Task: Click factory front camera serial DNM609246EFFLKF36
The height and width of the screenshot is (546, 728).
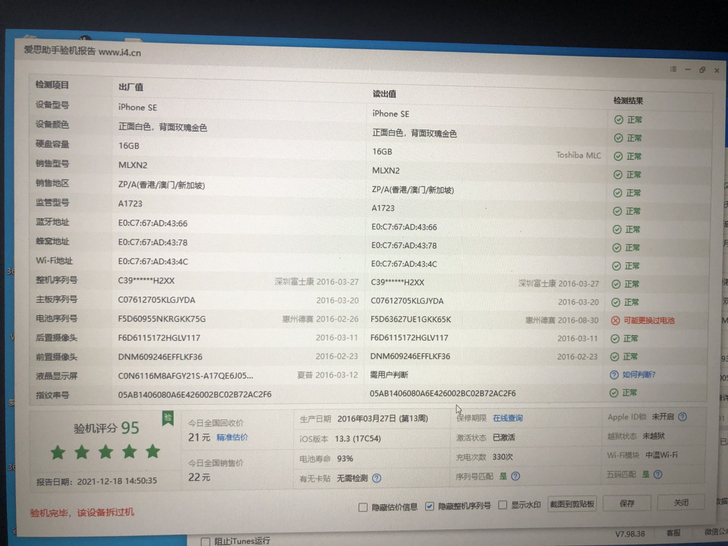Action: coord(160,357)
